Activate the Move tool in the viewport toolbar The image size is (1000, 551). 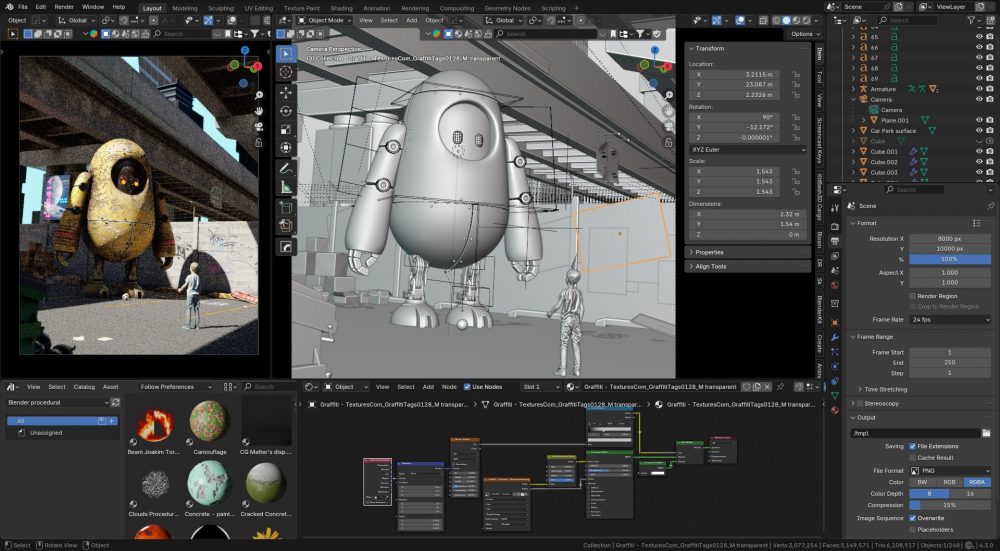click(x=285, y=92)
